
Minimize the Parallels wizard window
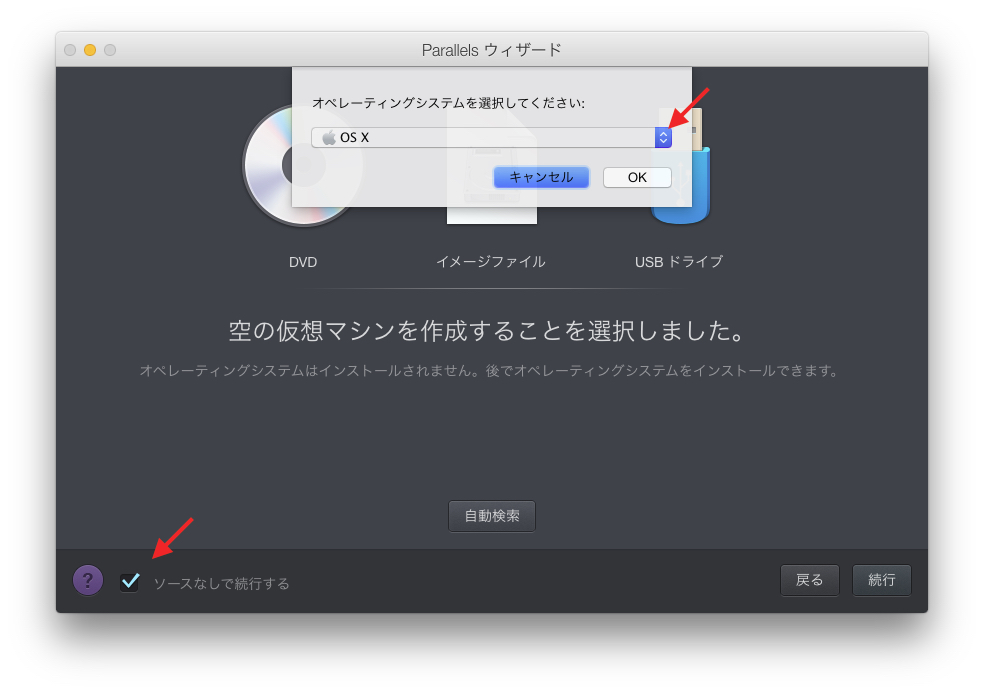90,50
